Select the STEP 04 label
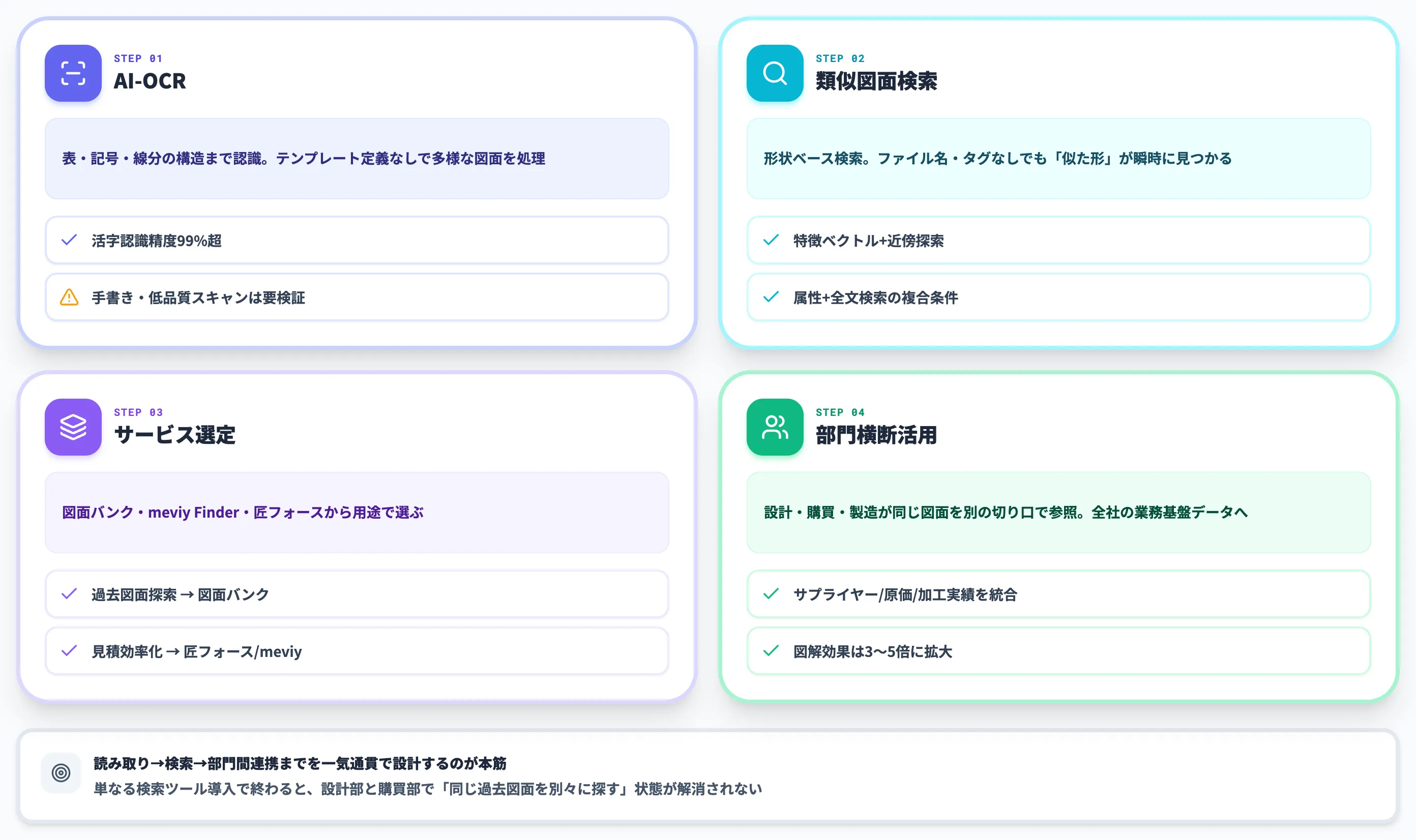 click(x=840, y=412)
